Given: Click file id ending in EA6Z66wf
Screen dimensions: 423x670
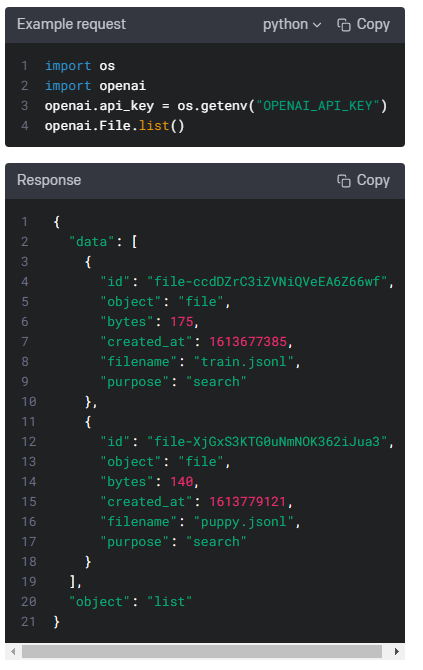Looking at the screenshot, I should (x=267, y=282).
